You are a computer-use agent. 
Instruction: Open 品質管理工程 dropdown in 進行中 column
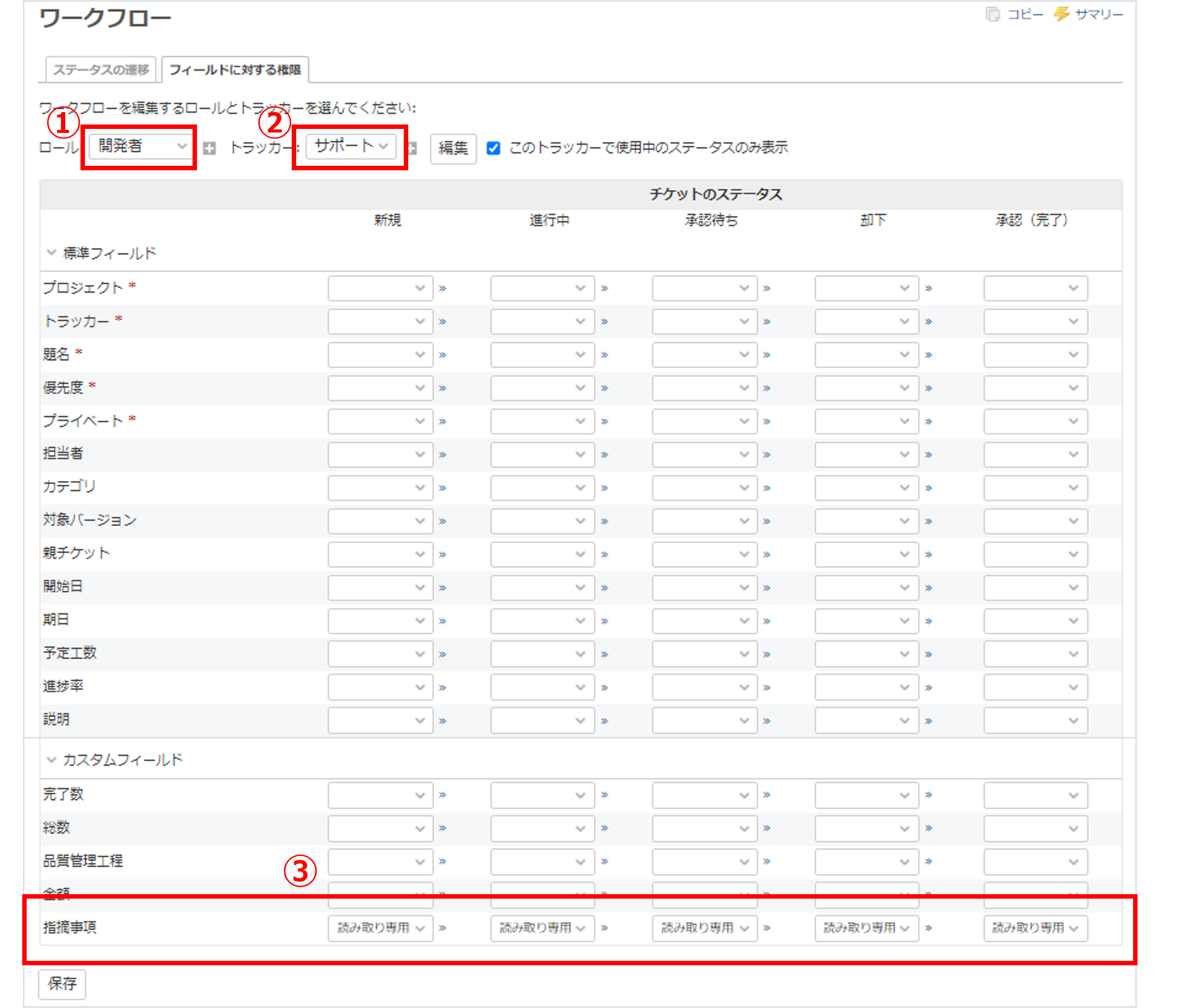543,861
